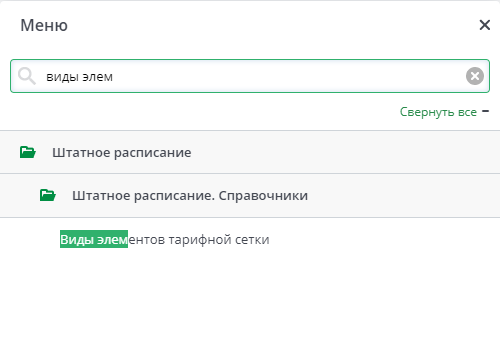Clear the search field with the round X
Screen dimensions: 500x362
(475, 76)
